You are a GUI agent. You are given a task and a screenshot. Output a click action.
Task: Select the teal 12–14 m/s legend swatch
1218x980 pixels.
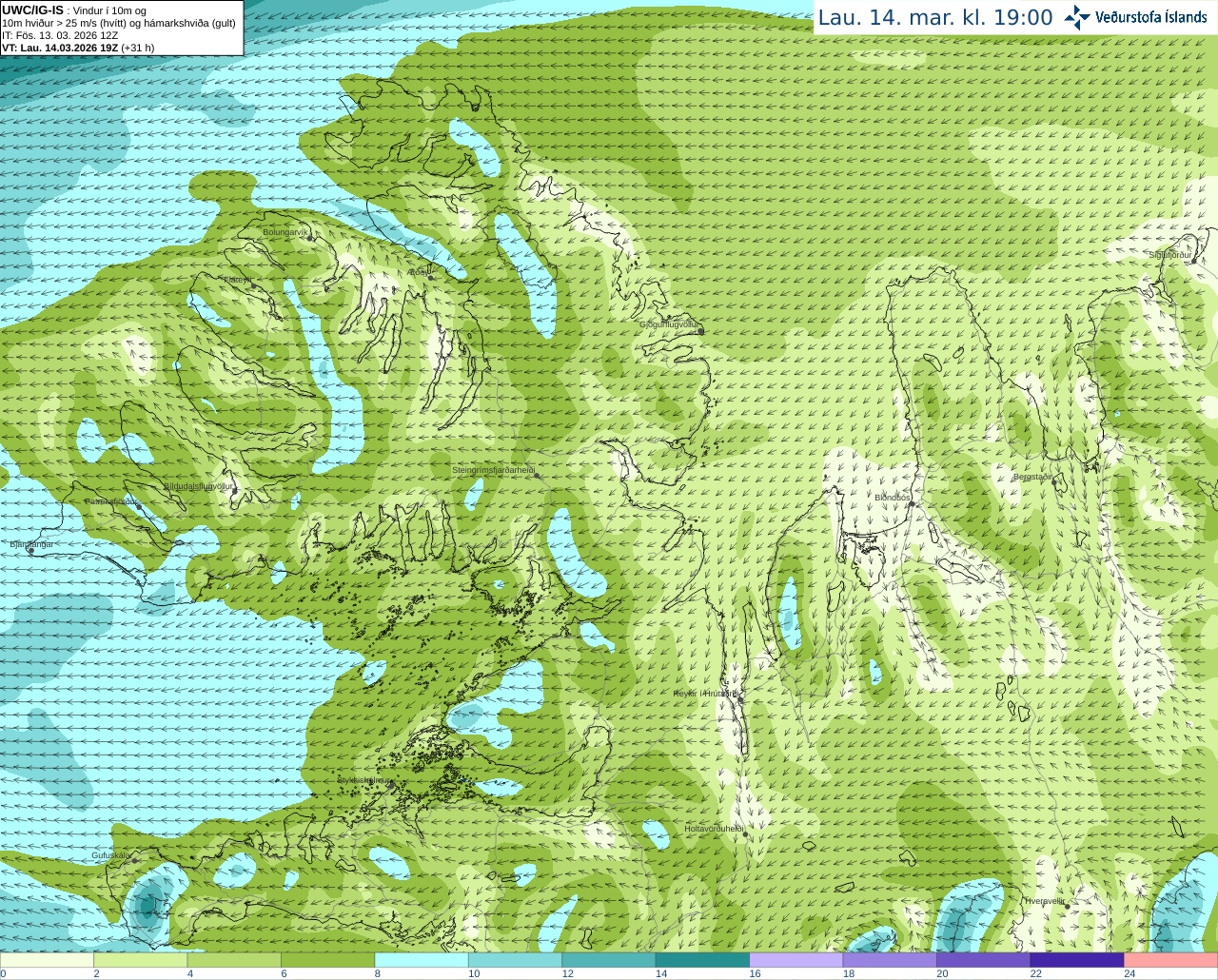point(609,960)
